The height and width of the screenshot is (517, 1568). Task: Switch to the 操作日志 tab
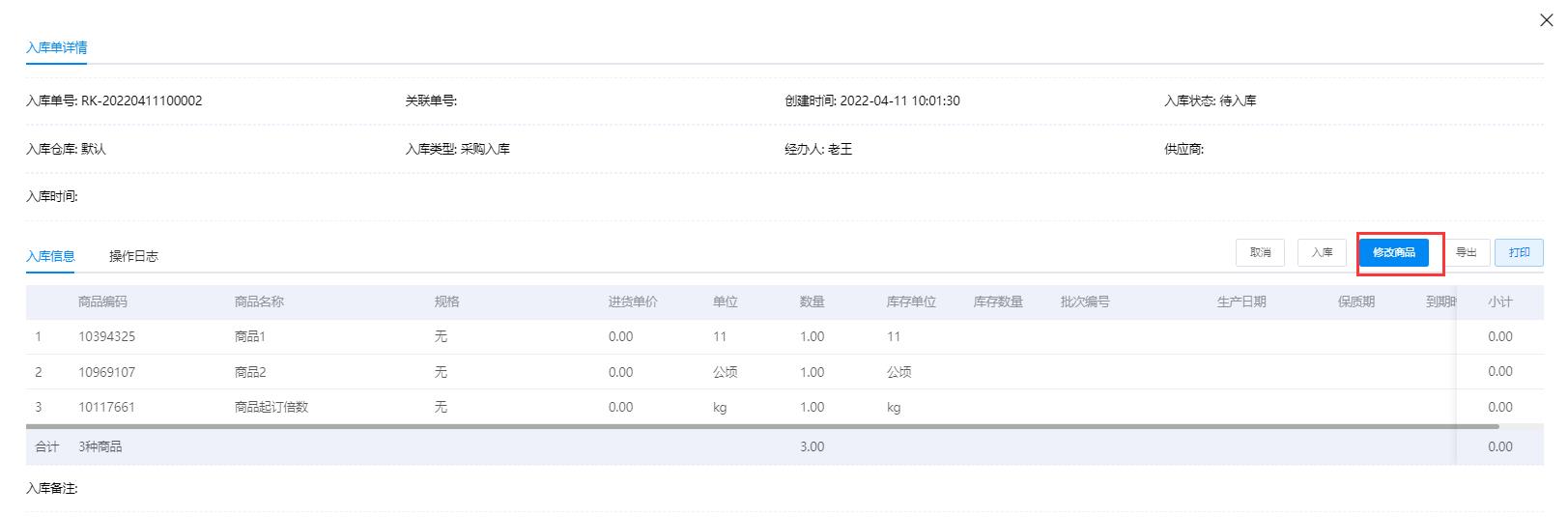[133, 256]
